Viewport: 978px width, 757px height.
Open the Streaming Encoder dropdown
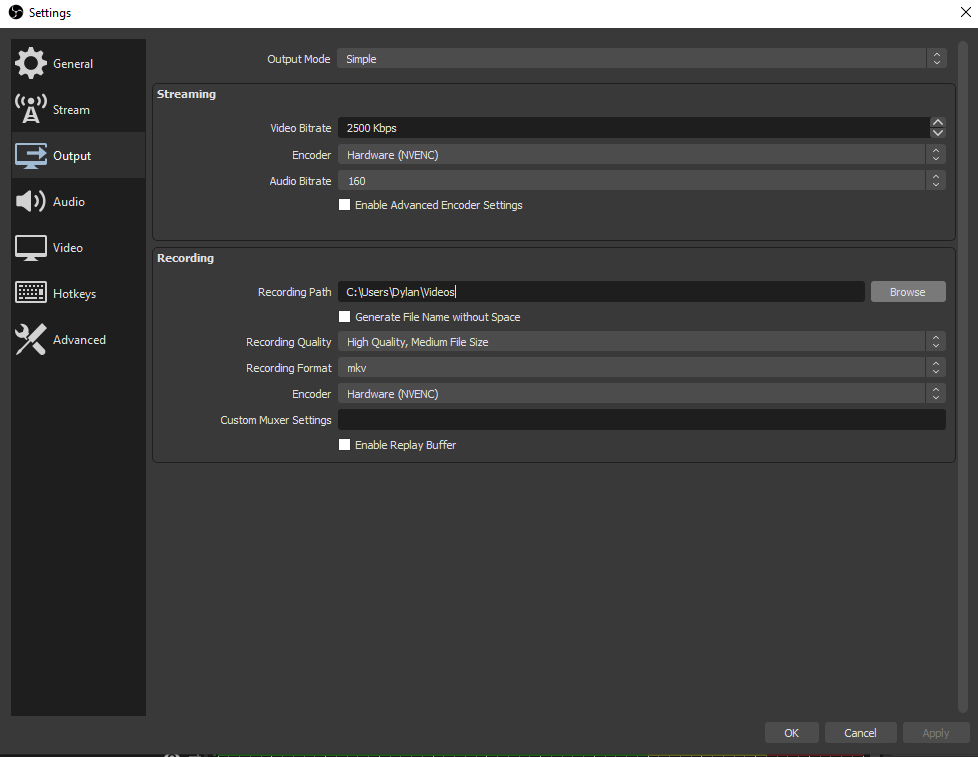642,155
